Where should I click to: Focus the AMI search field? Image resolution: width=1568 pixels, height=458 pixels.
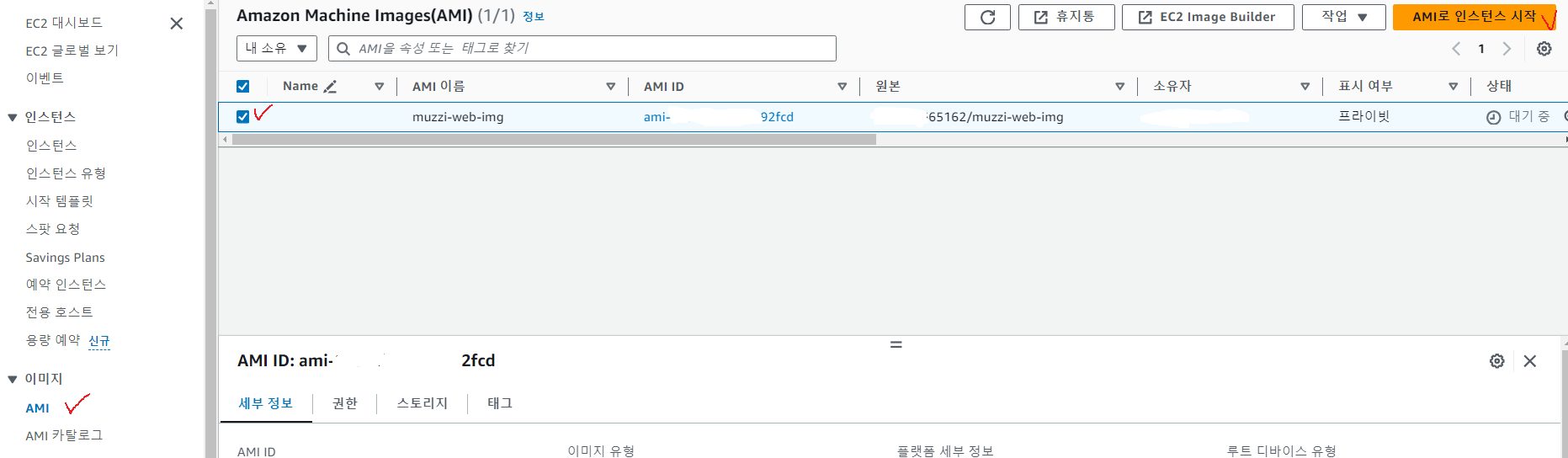click(582, 48)
